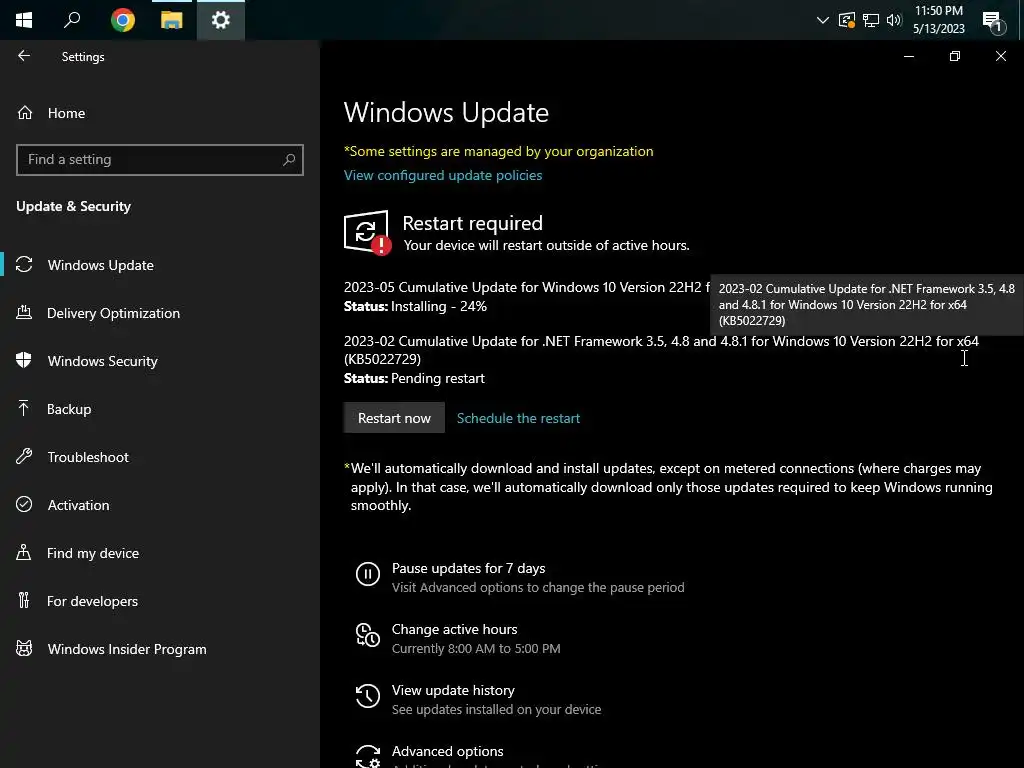The image size is (1024, 768).
Task: Open the network tray icon
Action: (871, 20)
